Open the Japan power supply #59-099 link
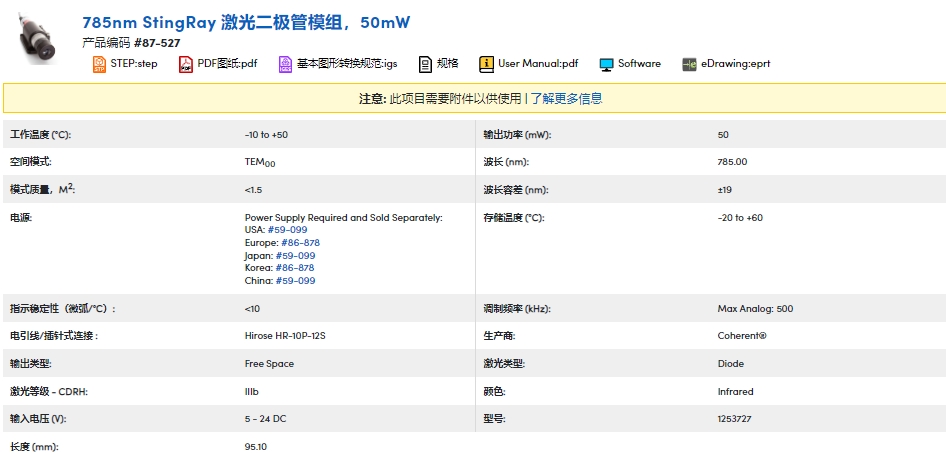 (296, 256)
